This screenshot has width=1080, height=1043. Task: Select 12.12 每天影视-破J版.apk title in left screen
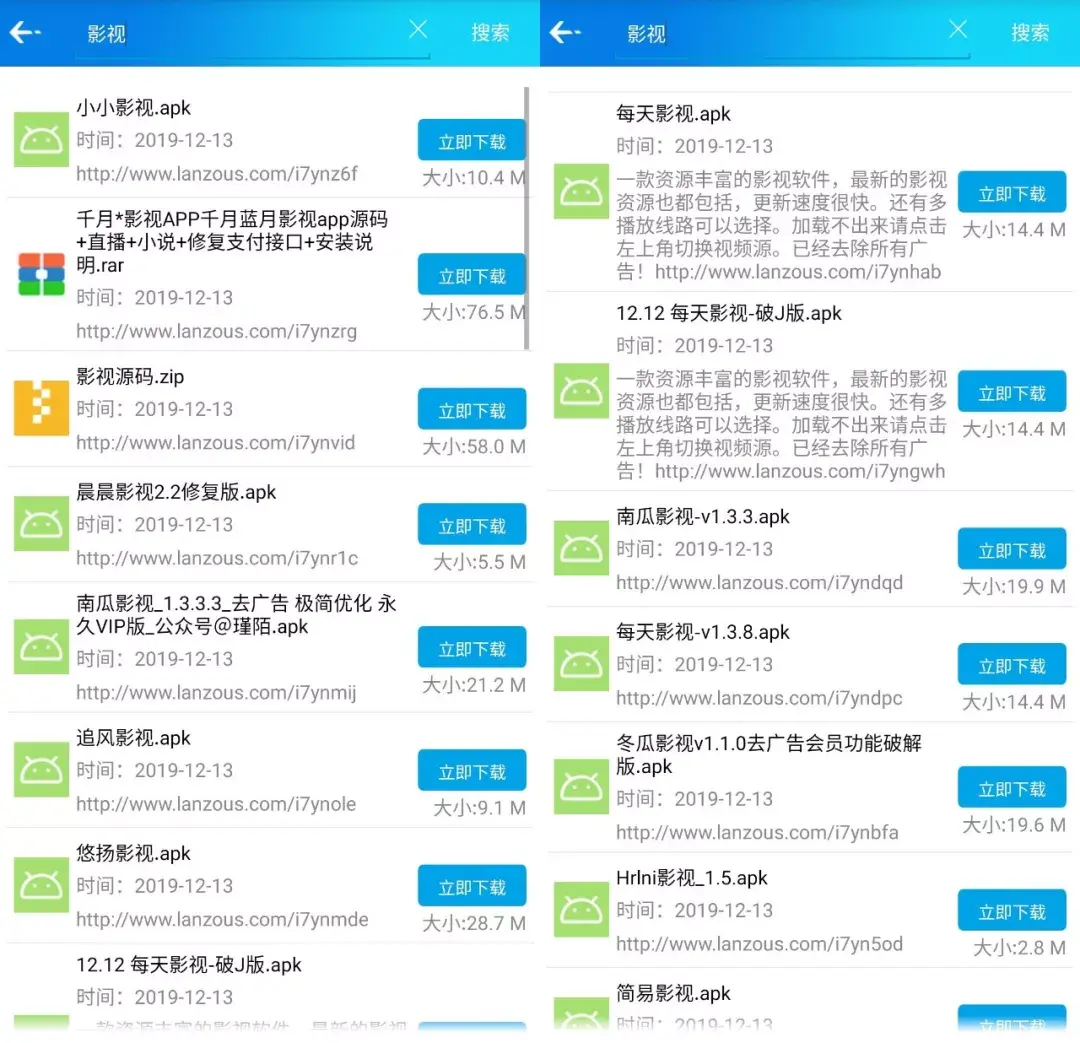189,964
